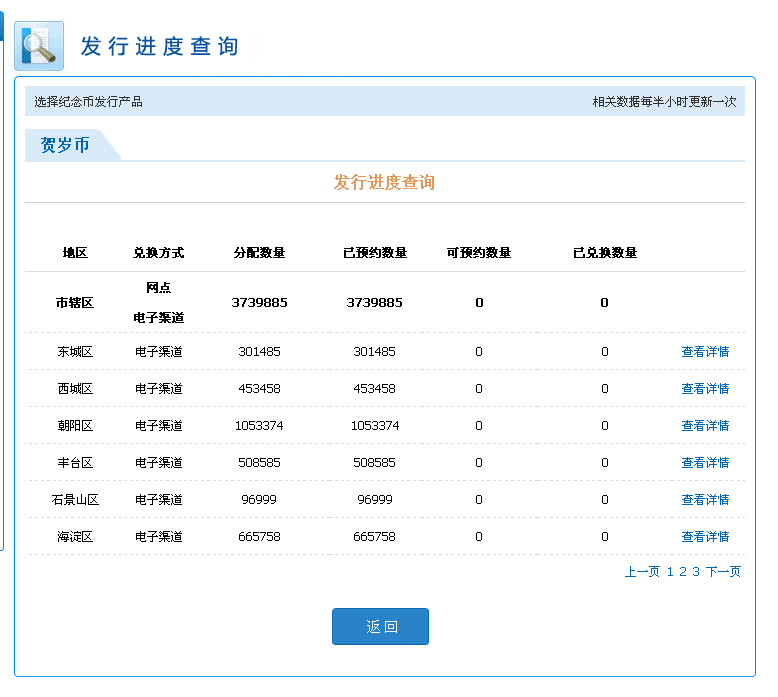This screenshot has height=697, width=778.
Task: View details for 丰台区 row
Action: point(705,463)
